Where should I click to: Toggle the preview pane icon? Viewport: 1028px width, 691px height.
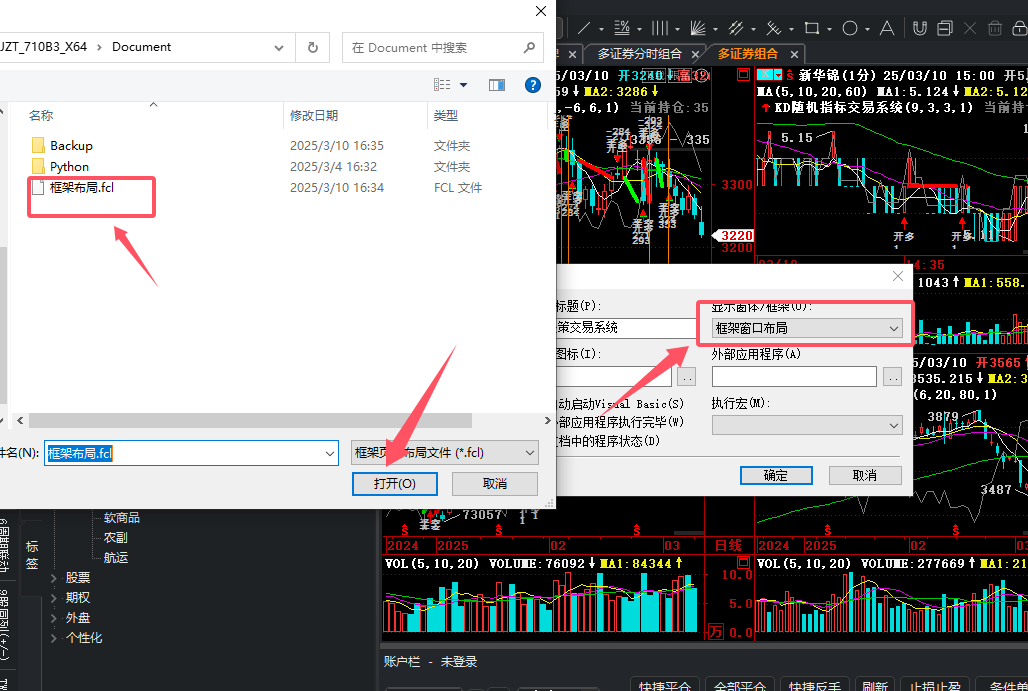pyautogui.click(x=497, y=85)
